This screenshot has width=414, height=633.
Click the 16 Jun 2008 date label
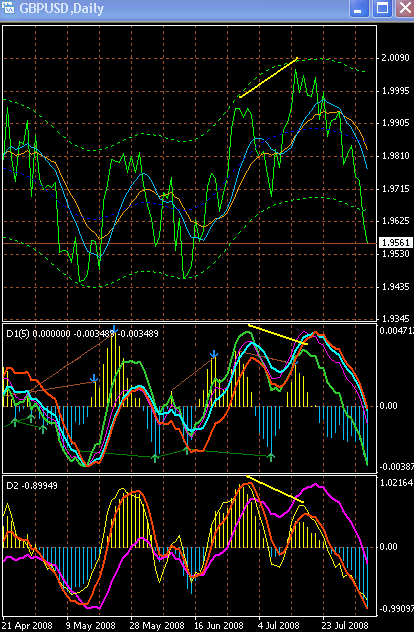coord(219,626)
